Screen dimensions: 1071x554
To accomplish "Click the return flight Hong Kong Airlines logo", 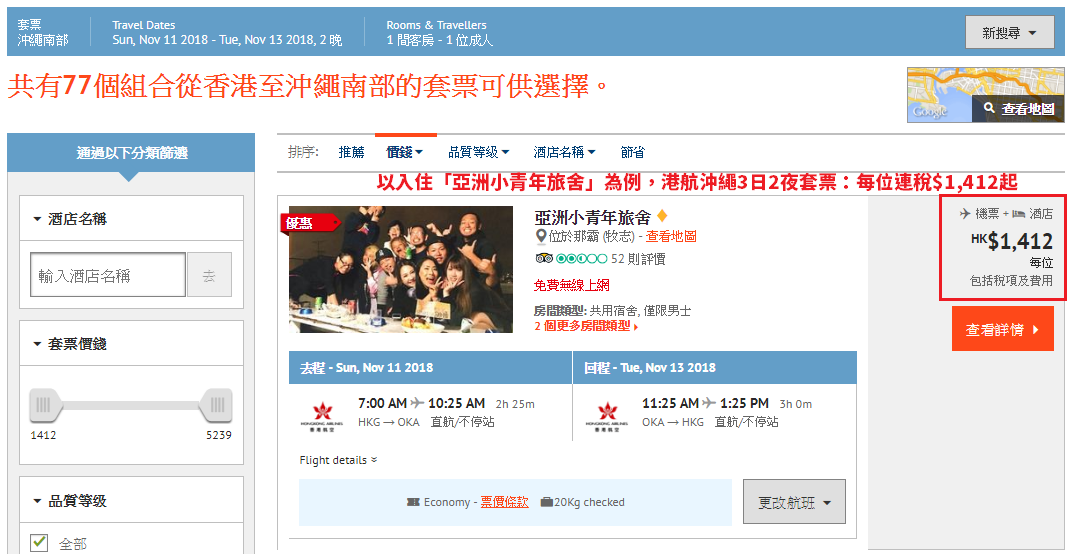I will [x=605, y=415].
